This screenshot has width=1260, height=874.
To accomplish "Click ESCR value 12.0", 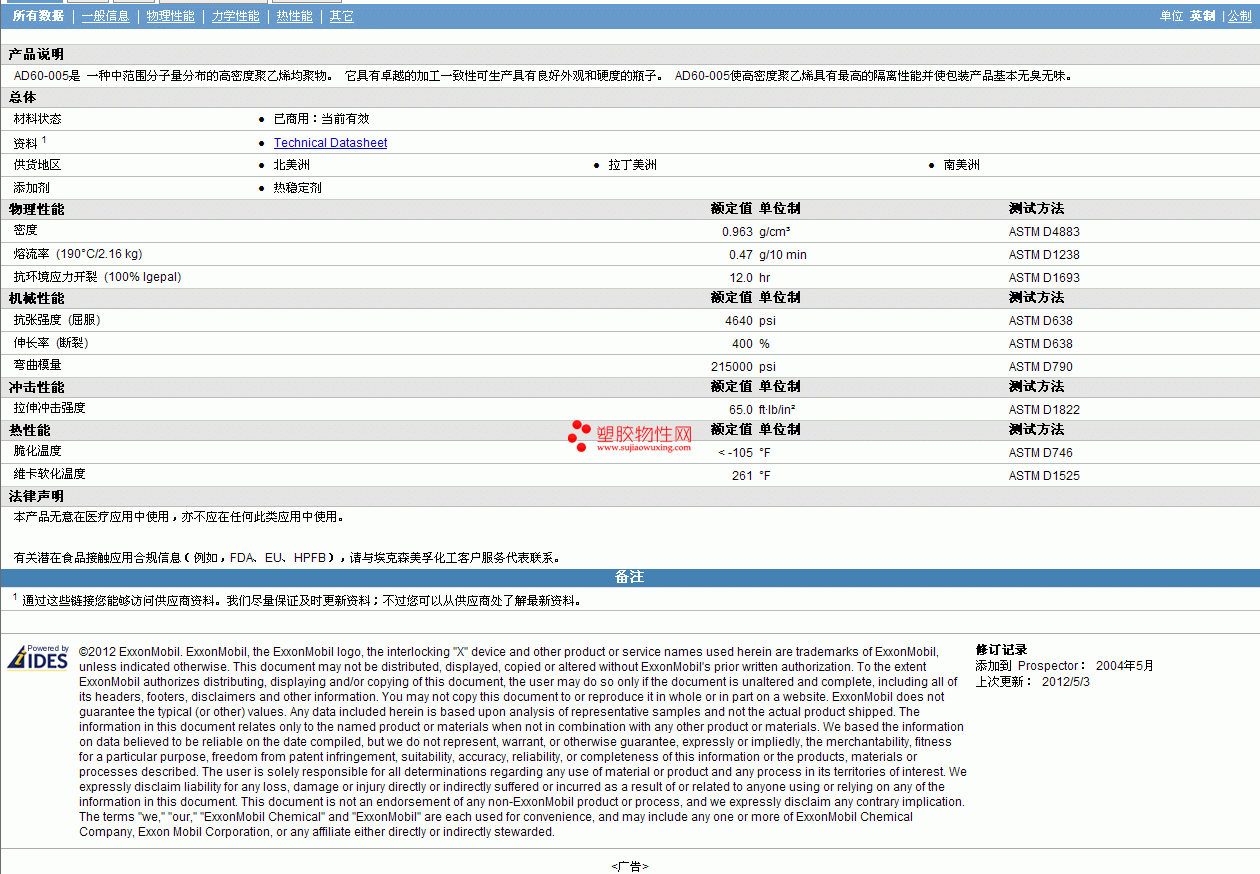I will [x=741, y=278].
